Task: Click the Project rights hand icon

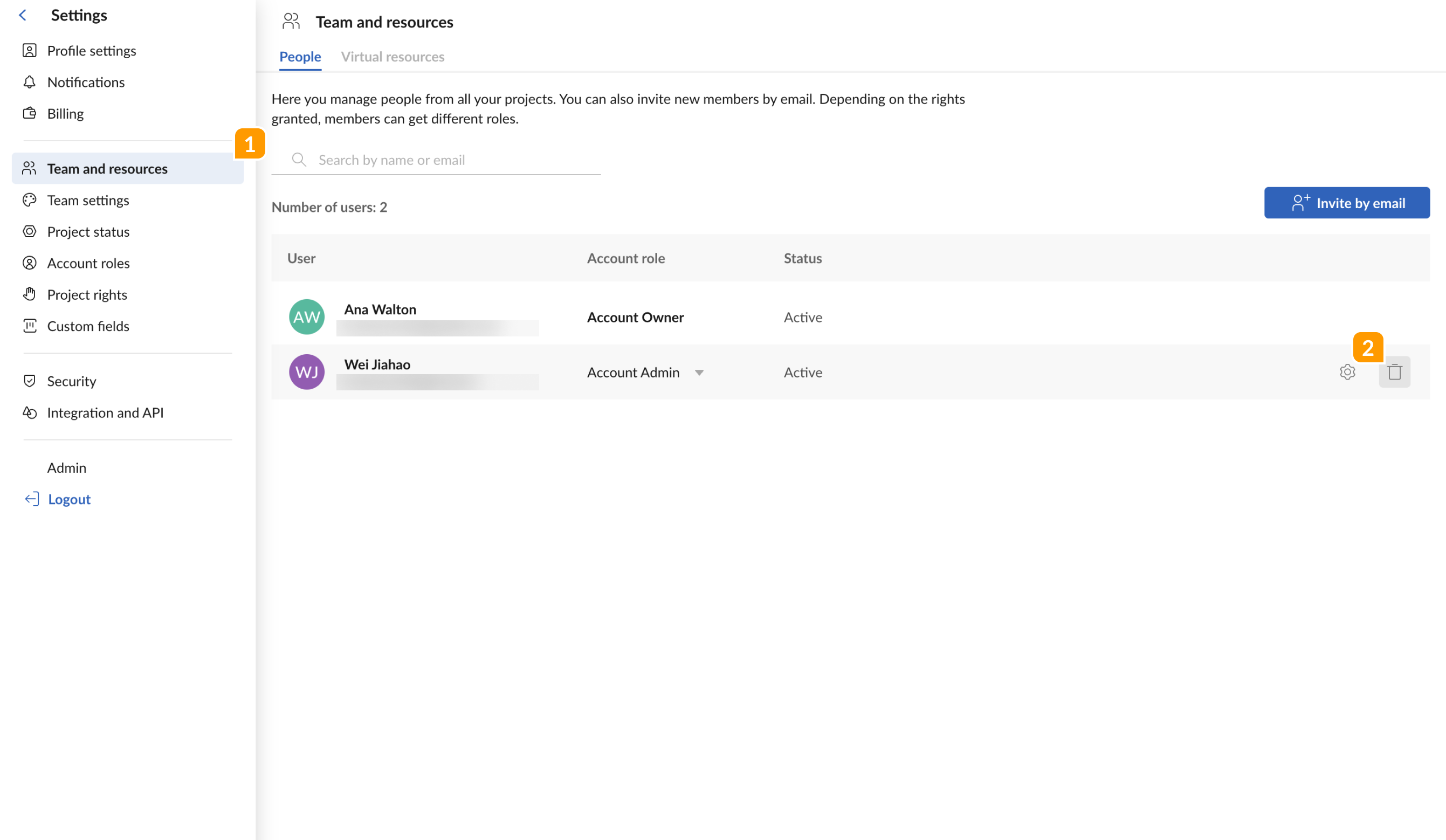Action: pyautogui.click(x=30, y=294)
